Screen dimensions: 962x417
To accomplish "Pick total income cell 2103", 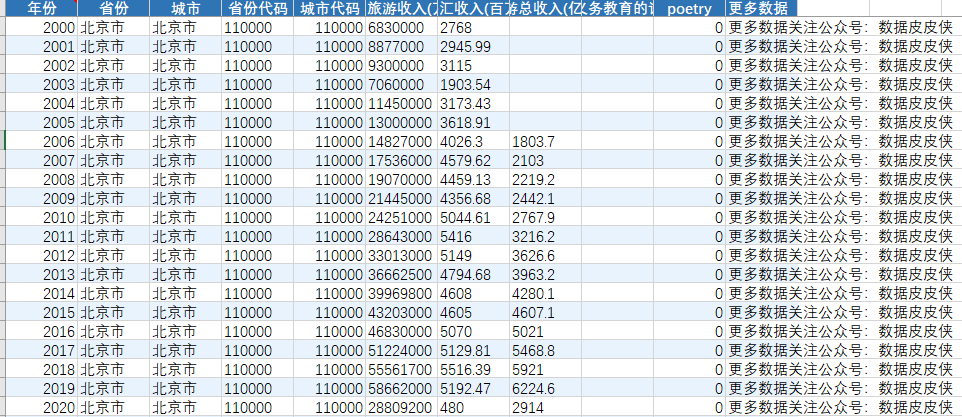I will pos(545,161).
